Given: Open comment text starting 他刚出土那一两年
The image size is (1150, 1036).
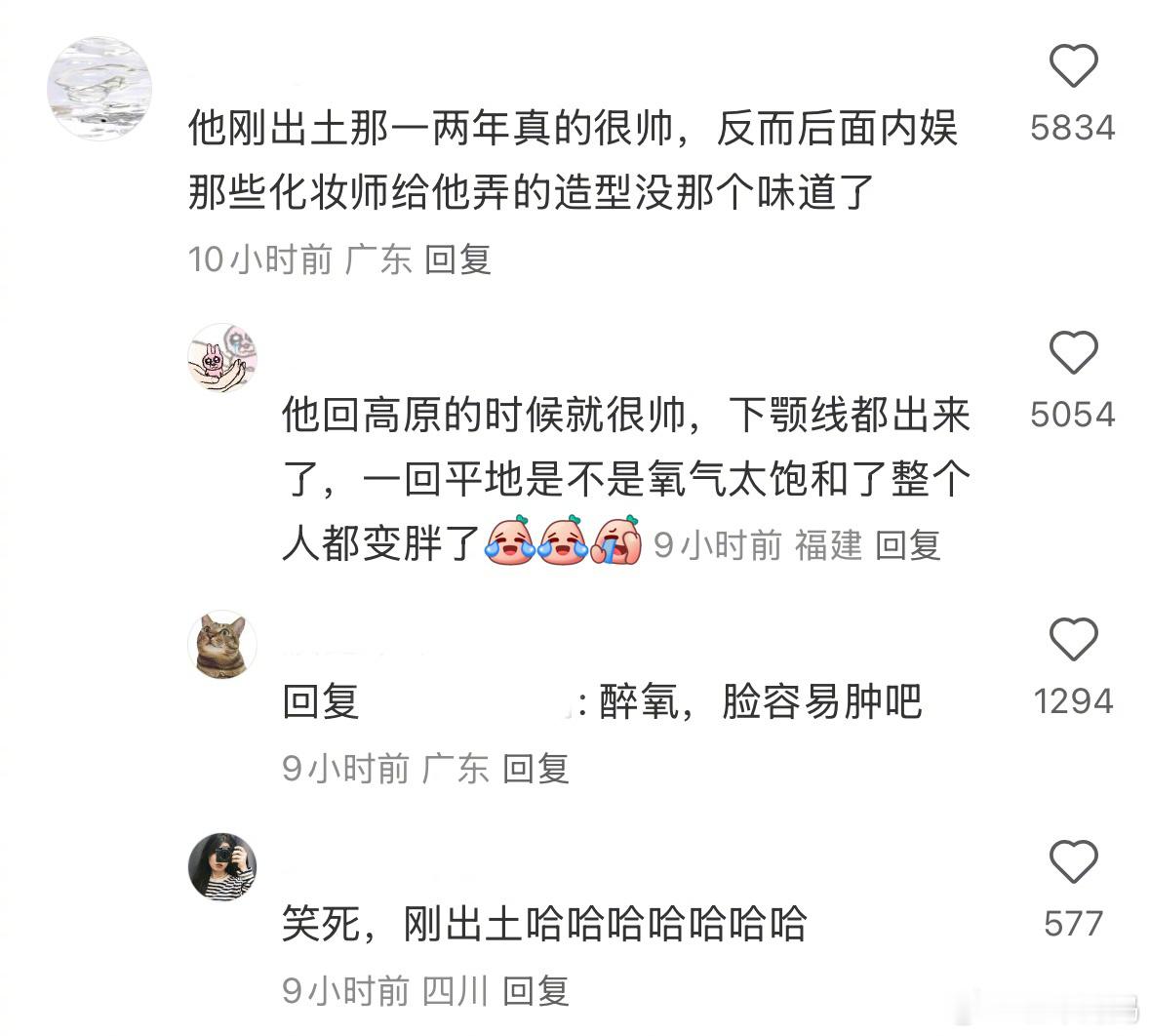Looking at the screenshot, I should tap(573, 161).
